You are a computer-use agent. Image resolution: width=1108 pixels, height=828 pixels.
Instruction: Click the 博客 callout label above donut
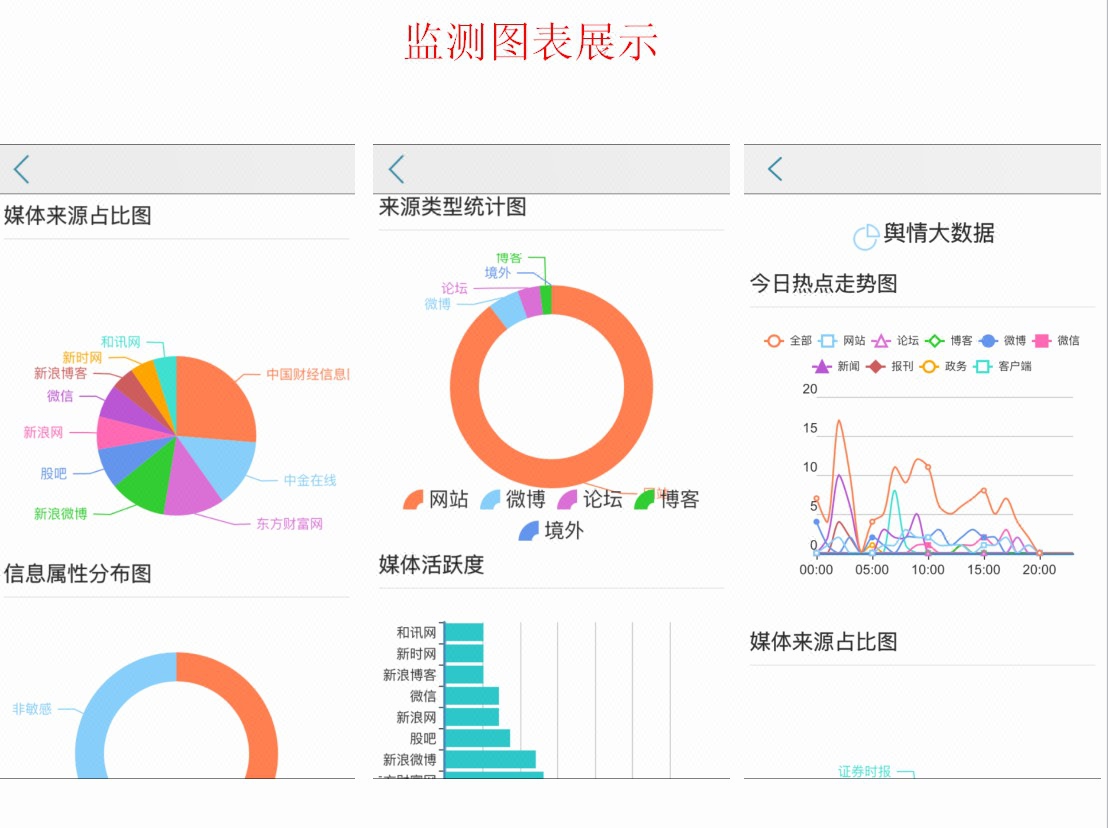(509, 258)
